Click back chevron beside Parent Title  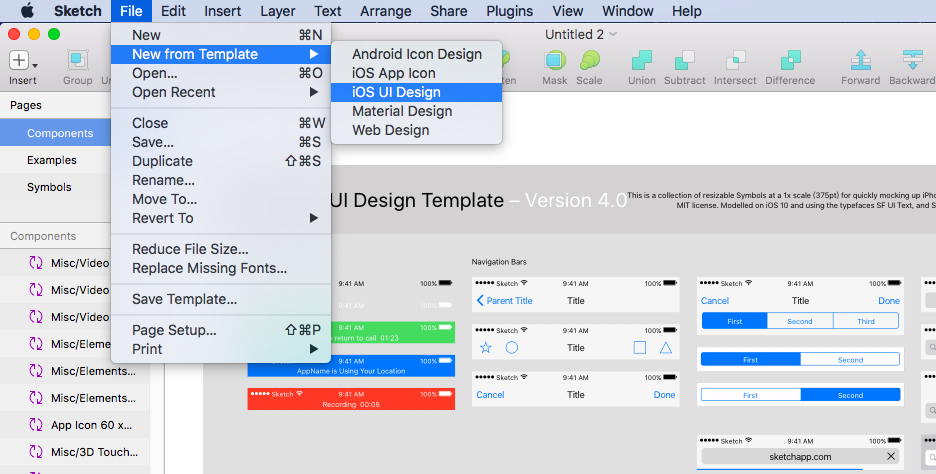(480, 300)
